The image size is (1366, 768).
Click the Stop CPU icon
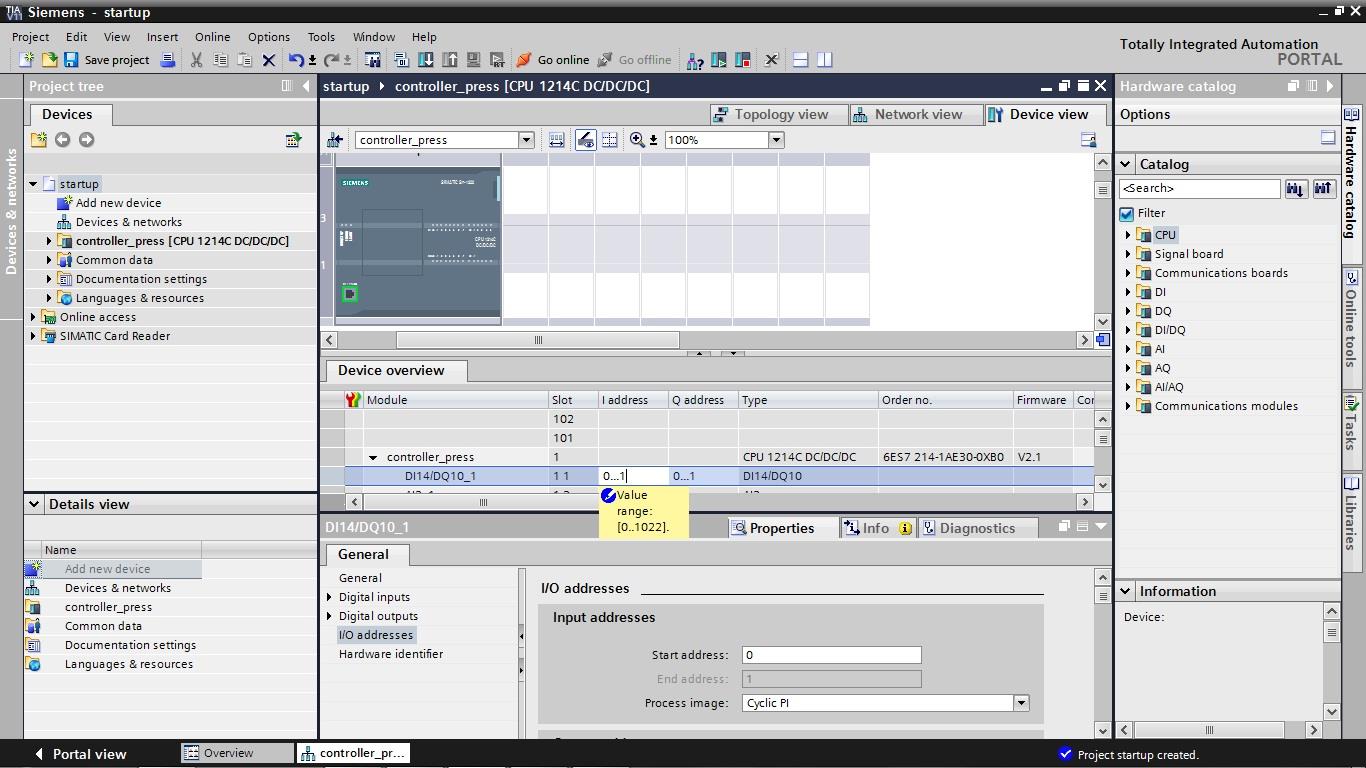pos(743,60)
